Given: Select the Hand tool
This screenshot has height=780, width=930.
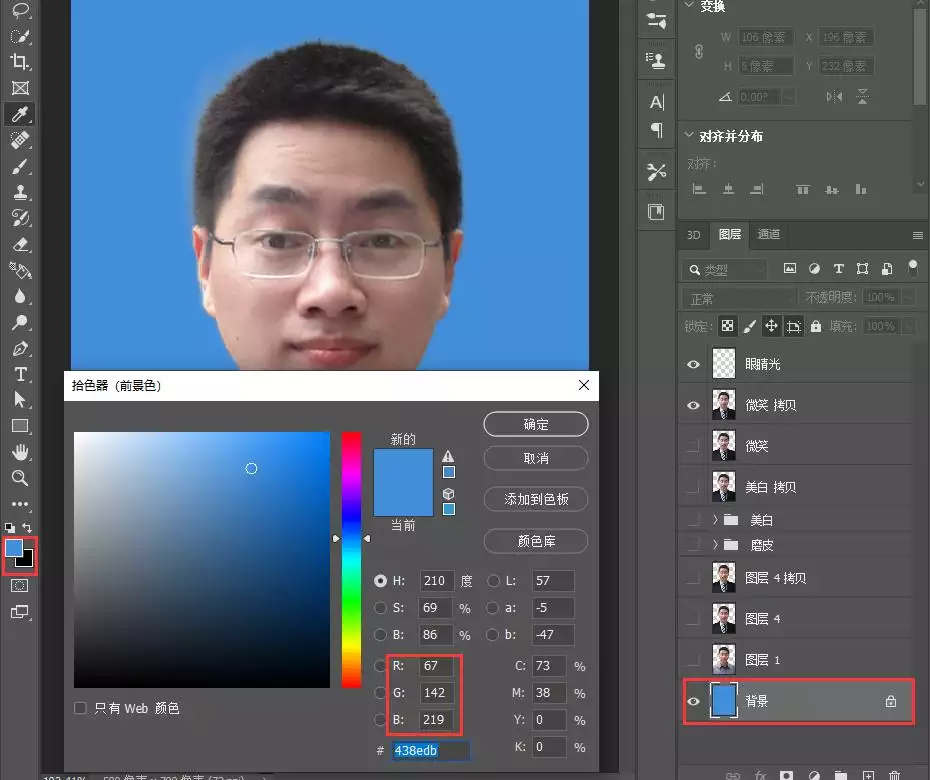Looking at the screenshot, I should pos(20,452).
